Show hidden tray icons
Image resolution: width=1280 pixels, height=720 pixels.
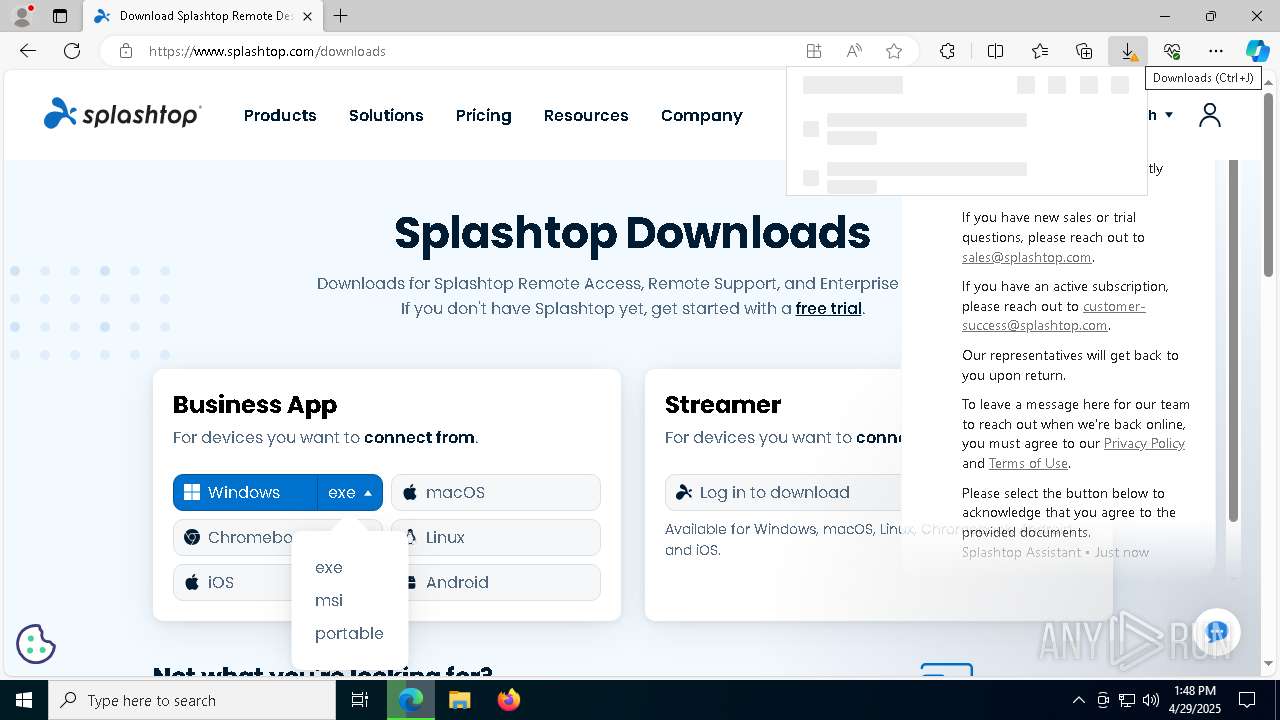(x=1078, y=700)
